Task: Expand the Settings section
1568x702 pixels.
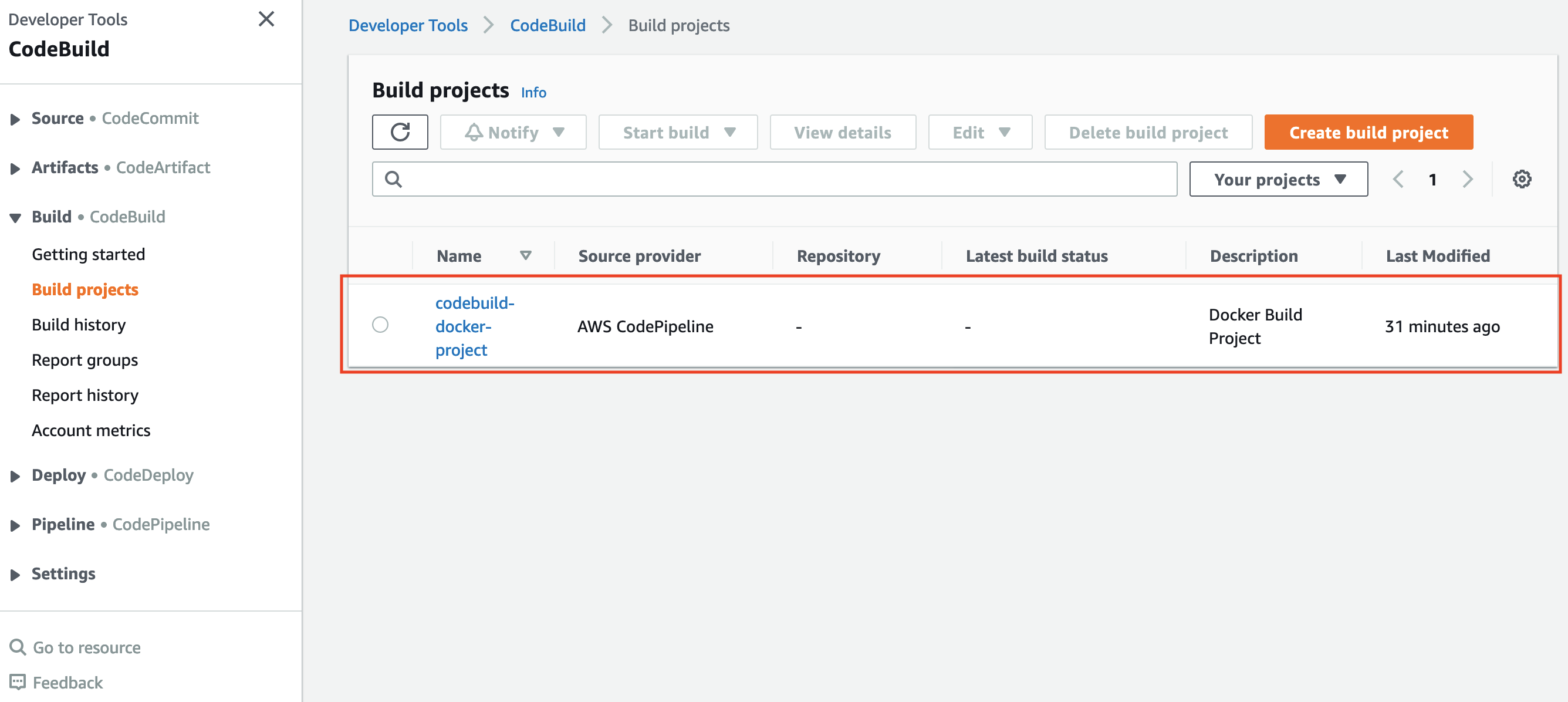Action: [15, 574]
